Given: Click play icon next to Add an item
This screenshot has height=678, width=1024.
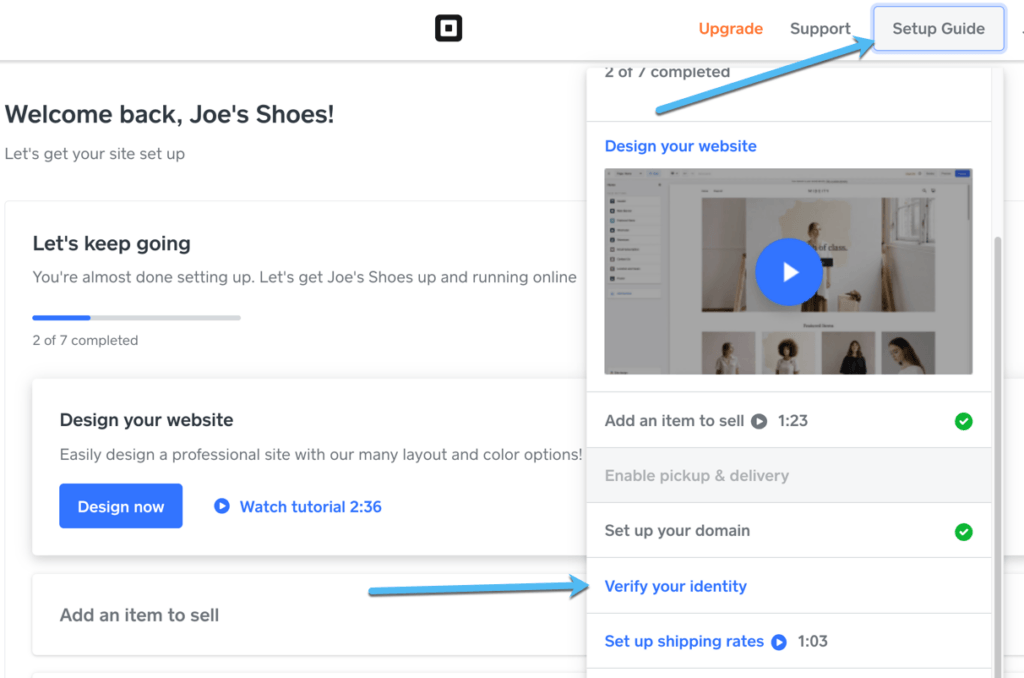Looking at the screenshot, I should (759, 421).
